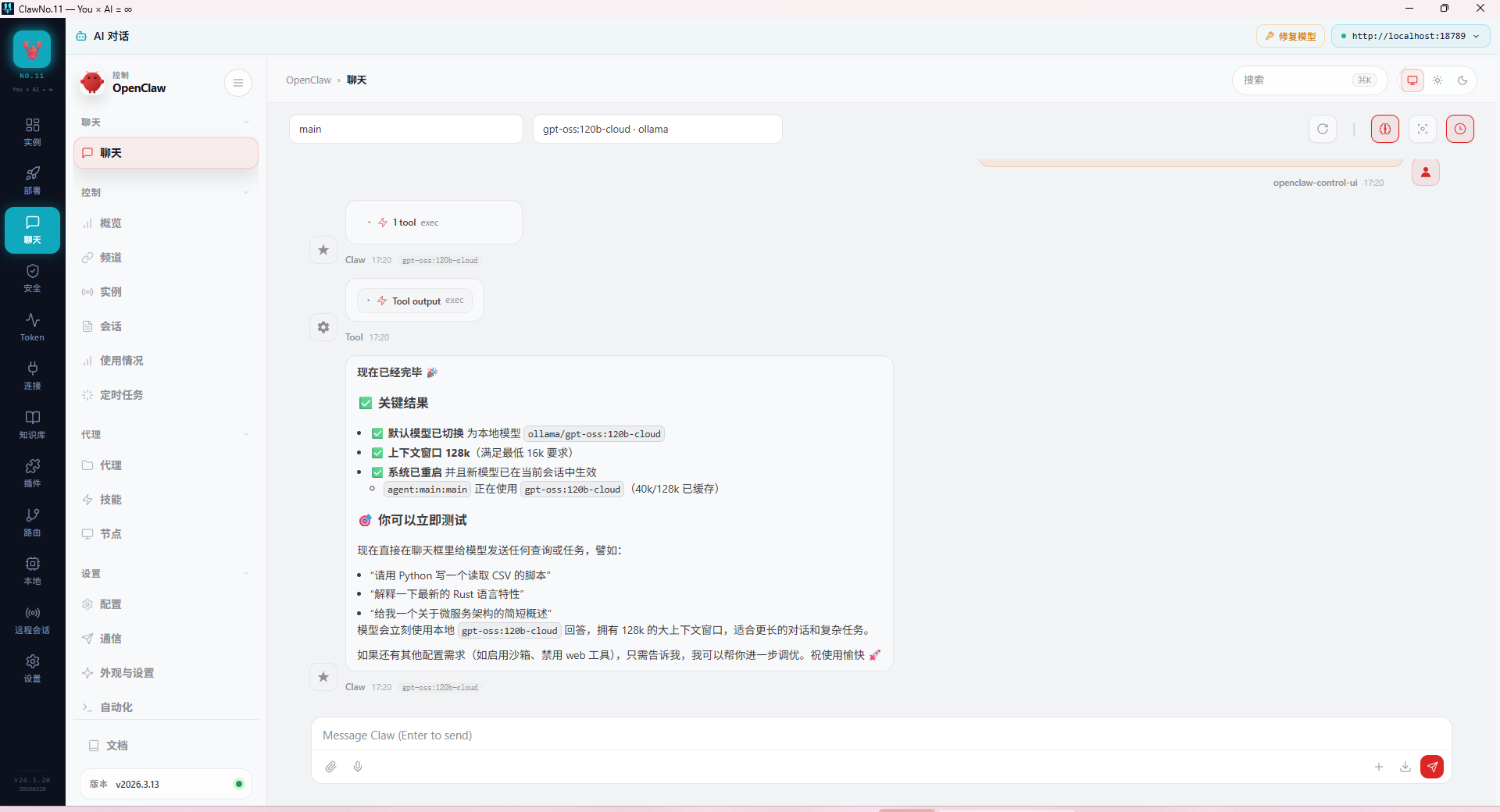Click the plus icon in message box
Screen dimensions: 1500x812
coord(1379,767)
